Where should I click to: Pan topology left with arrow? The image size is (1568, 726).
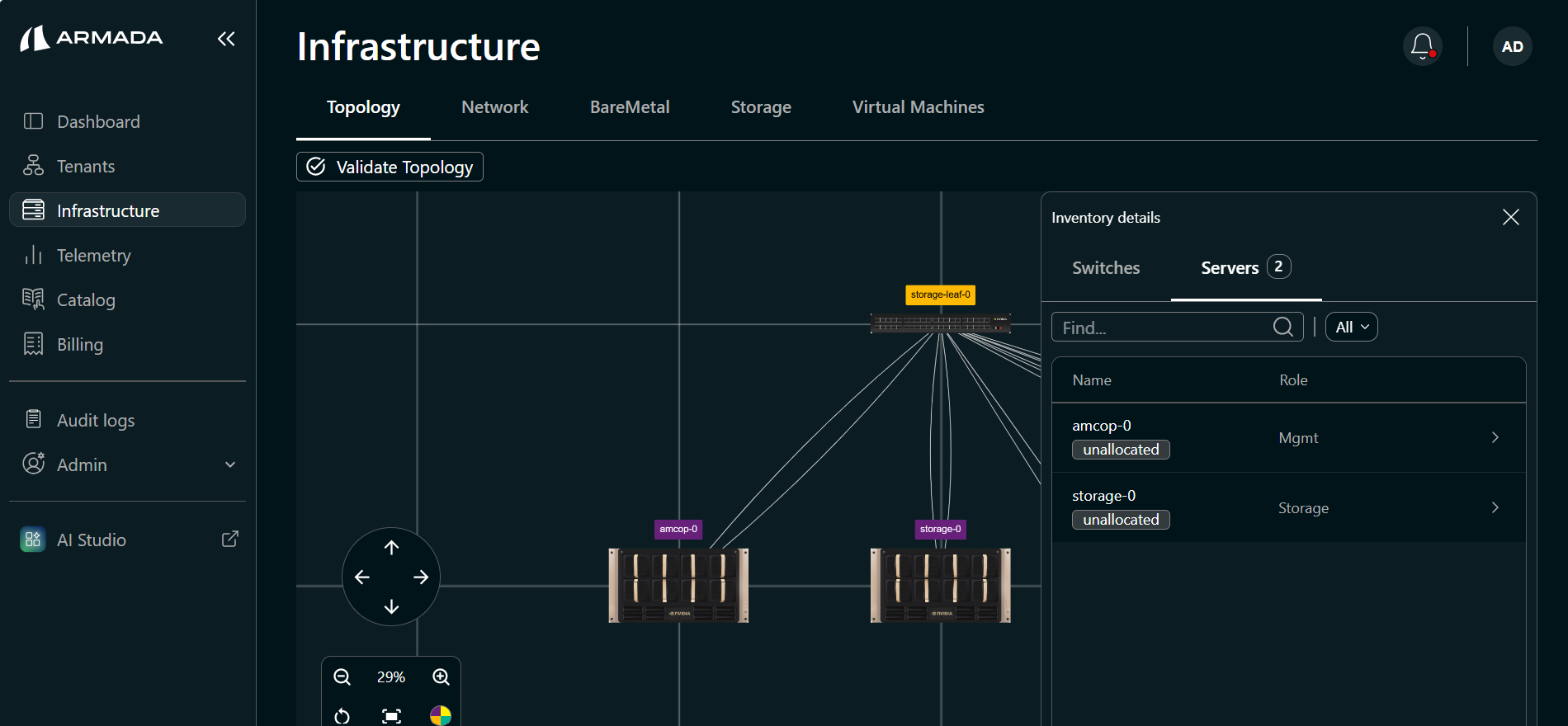coord(361,577)
